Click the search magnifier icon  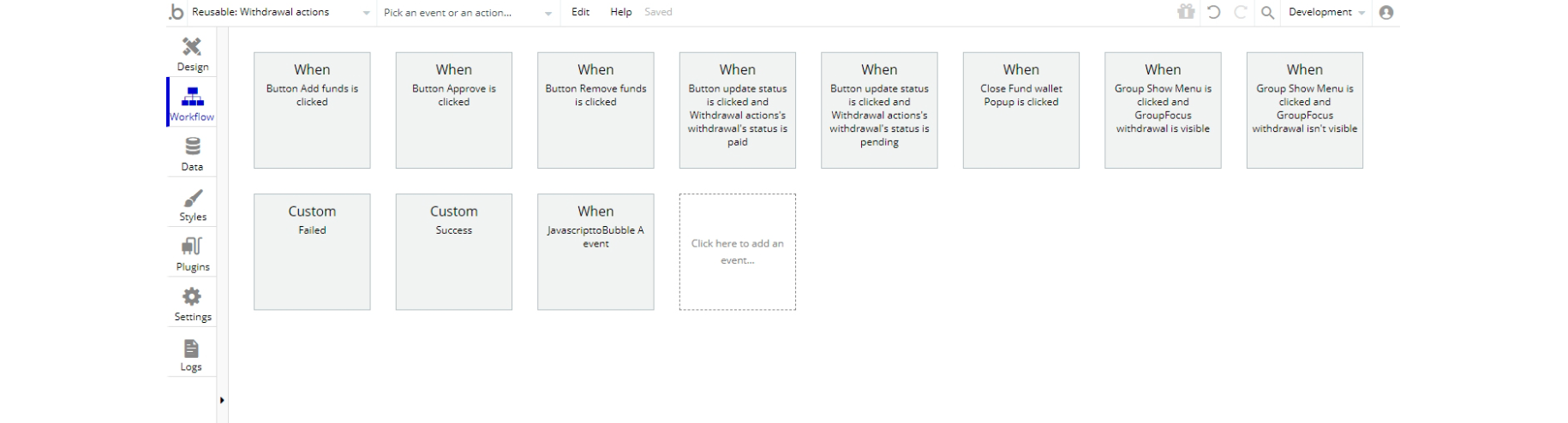[x=1267, y=12]
